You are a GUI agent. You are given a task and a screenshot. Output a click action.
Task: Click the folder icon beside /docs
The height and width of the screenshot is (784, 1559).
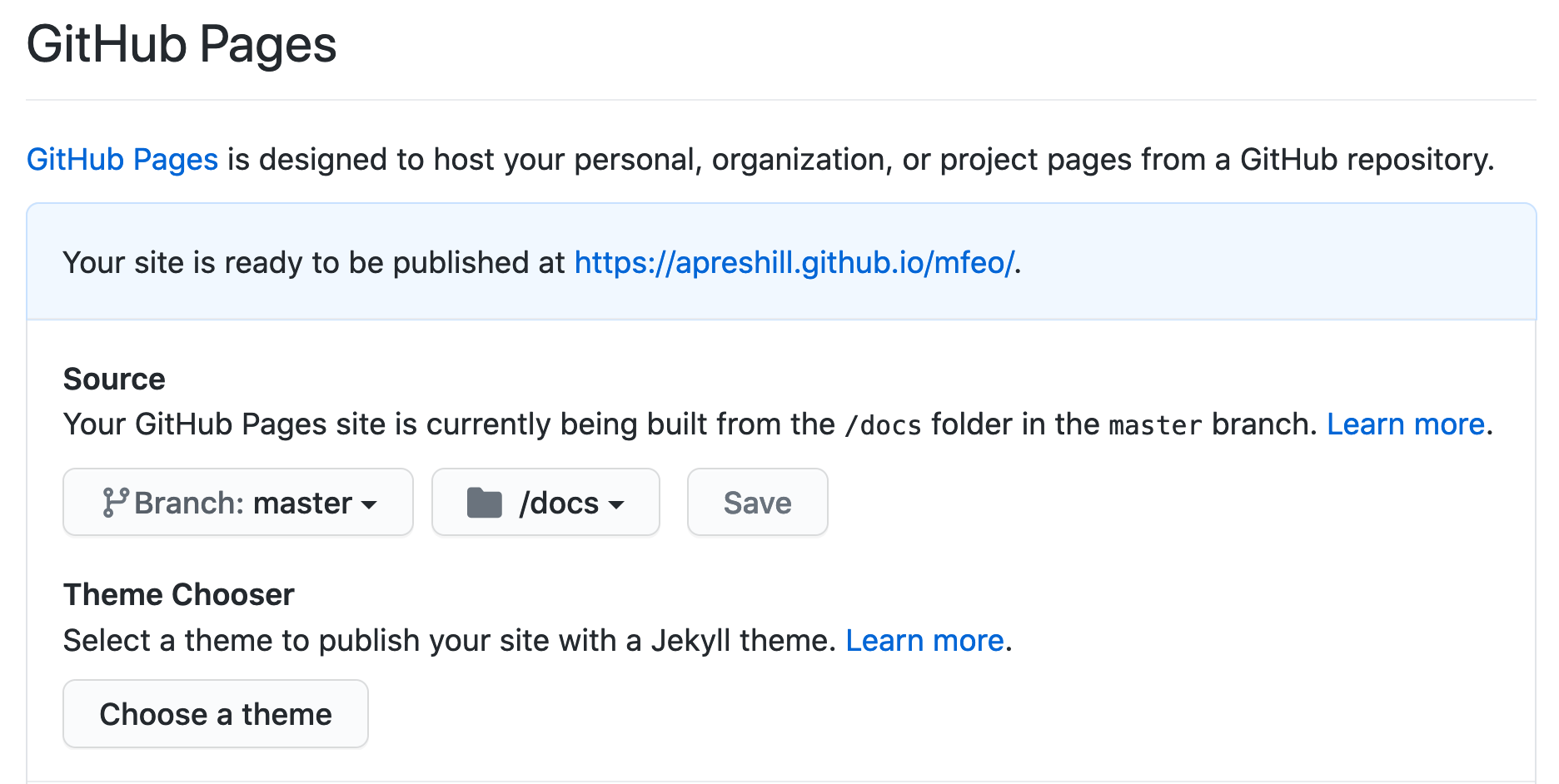(x=485, y=503)
